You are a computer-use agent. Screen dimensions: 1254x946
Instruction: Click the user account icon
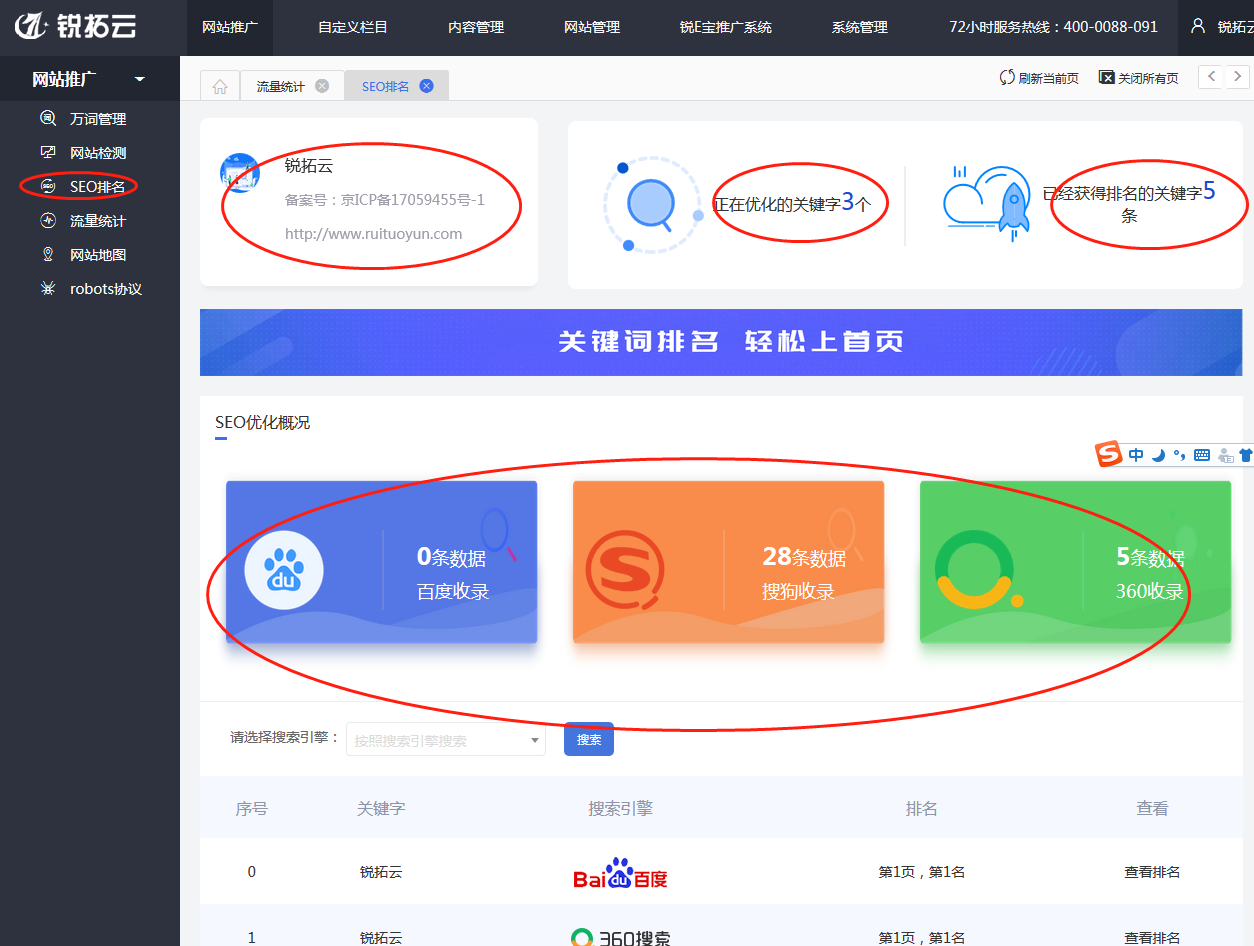(1198, 26)
